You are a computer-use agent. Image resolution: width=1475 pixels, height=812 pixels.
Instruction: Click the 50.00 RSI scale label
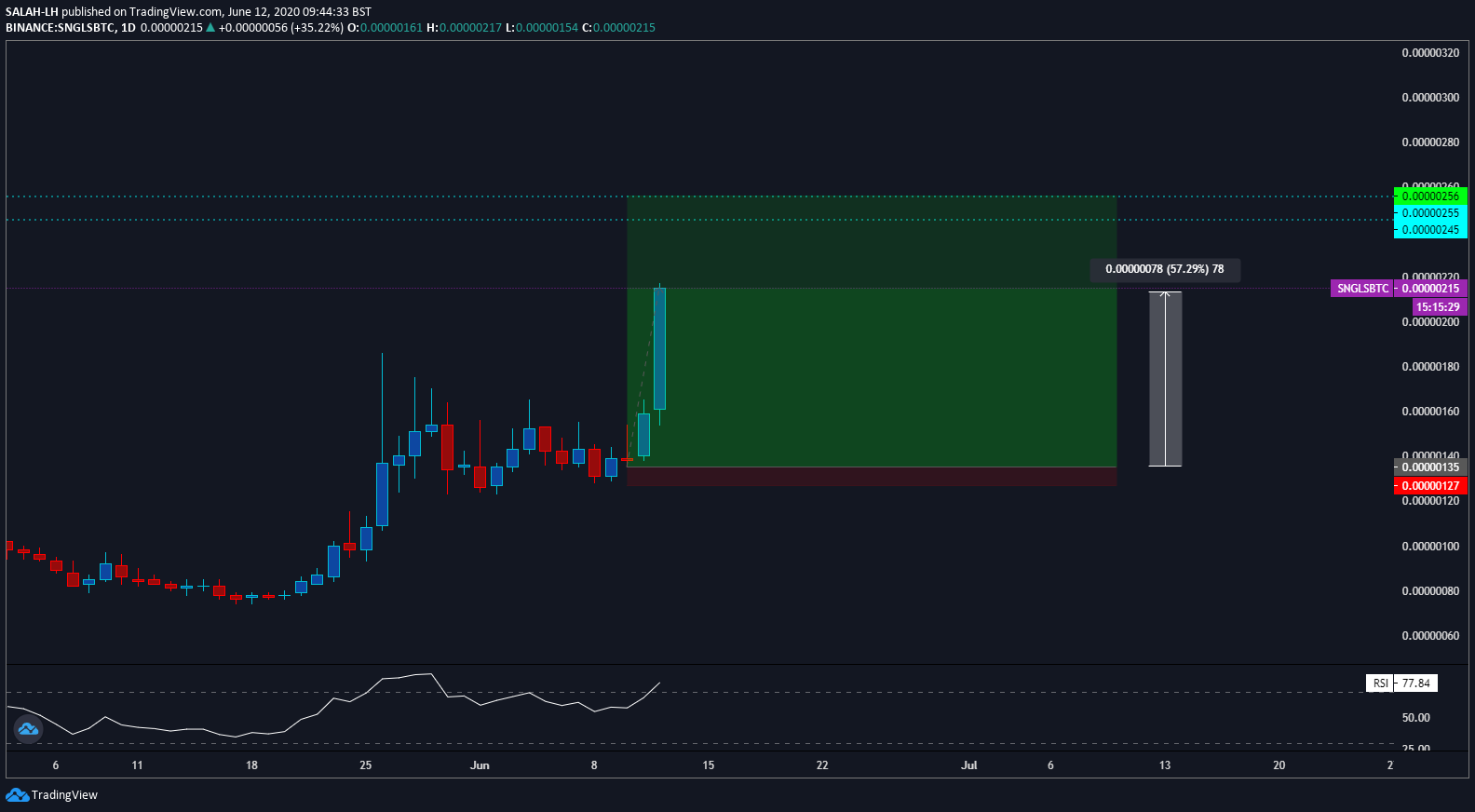pyautogui.click(x=1415, y=718)
